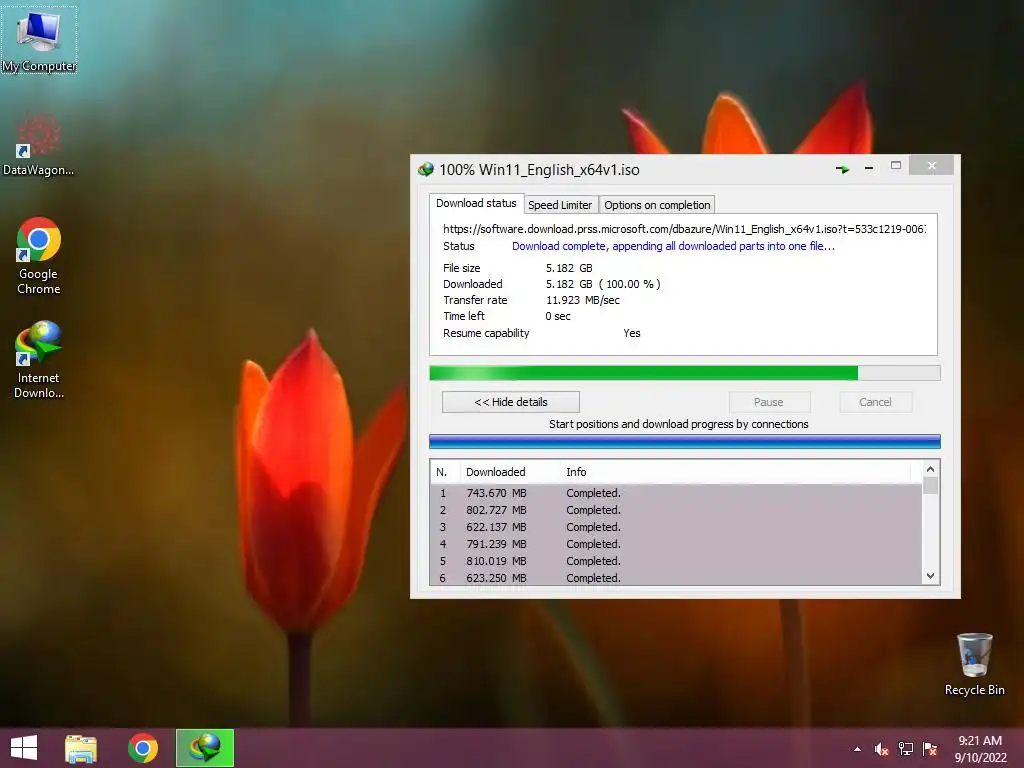Viewport: 1024px width, 768px height.
Task: Launch Google Chrome from the desktop icon
Action: point(39,256)
